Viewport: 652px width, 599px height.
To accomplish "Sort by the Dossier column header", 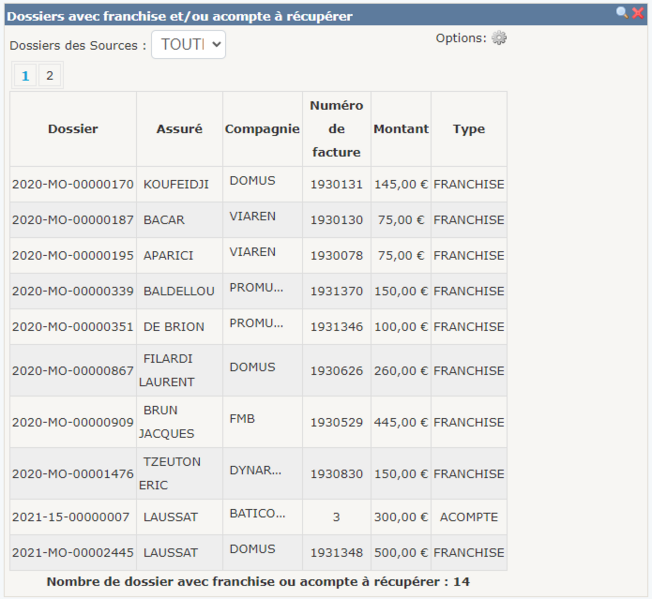I will [73, 129].
